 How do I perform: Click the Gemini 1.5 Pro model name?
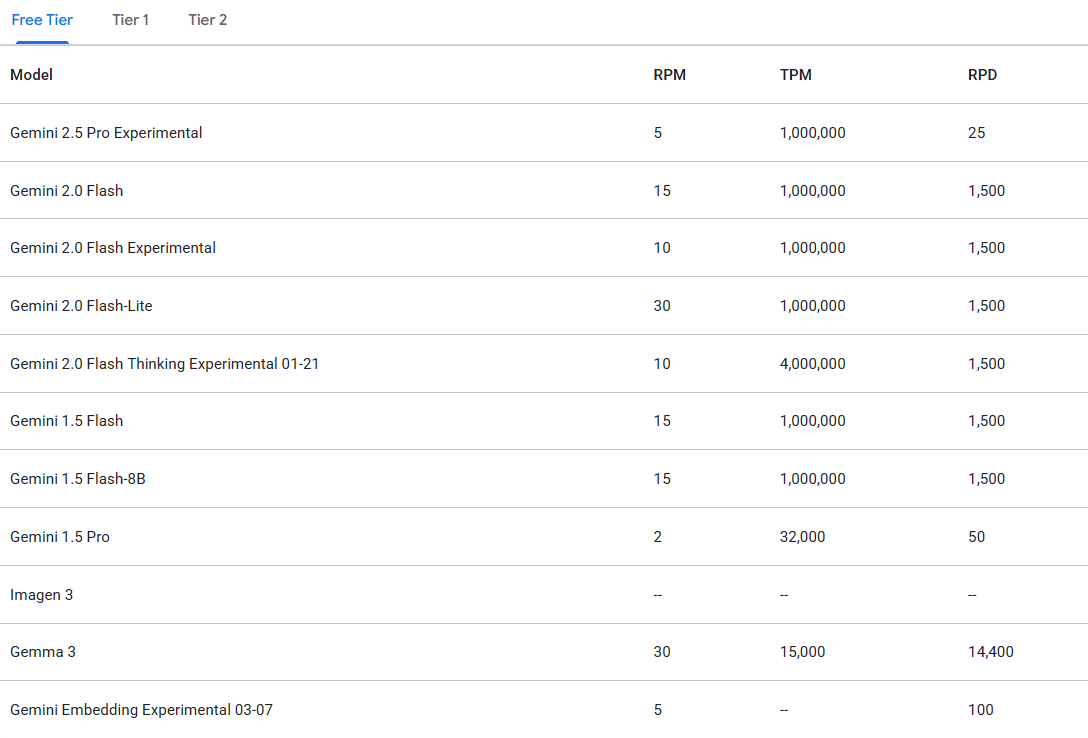(60, 537)
